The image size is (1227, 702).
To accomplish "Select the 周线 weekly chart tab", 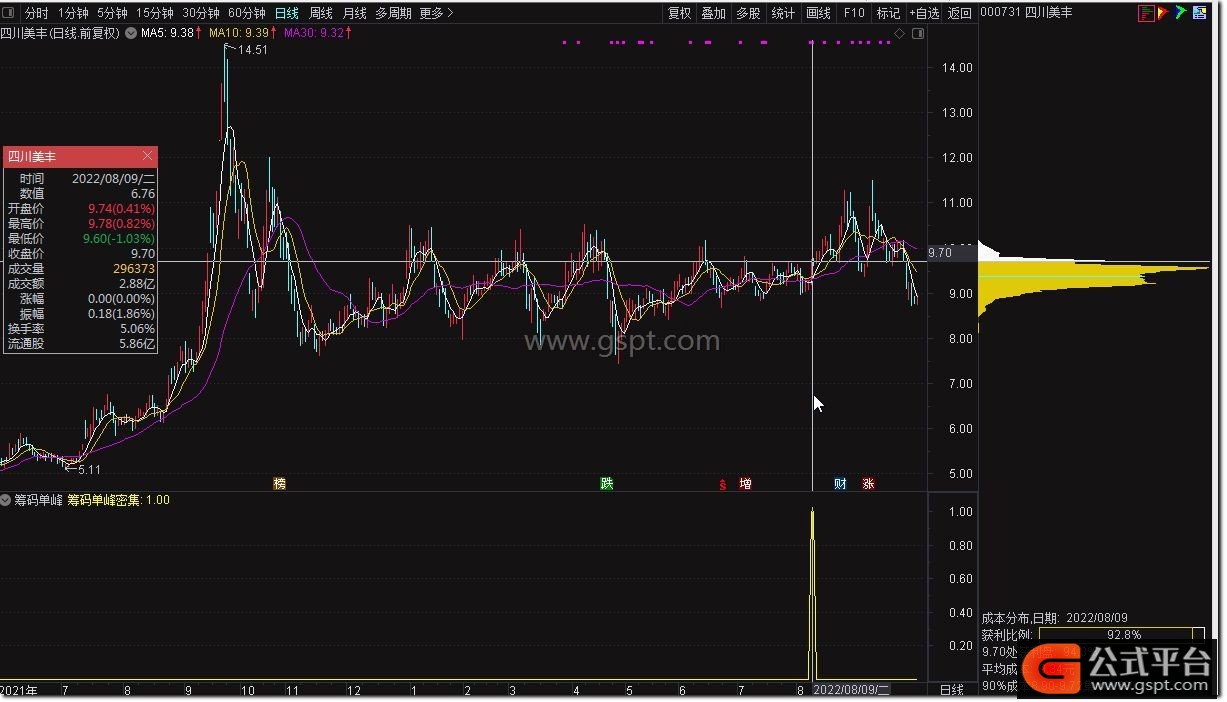I will point(321,13).
